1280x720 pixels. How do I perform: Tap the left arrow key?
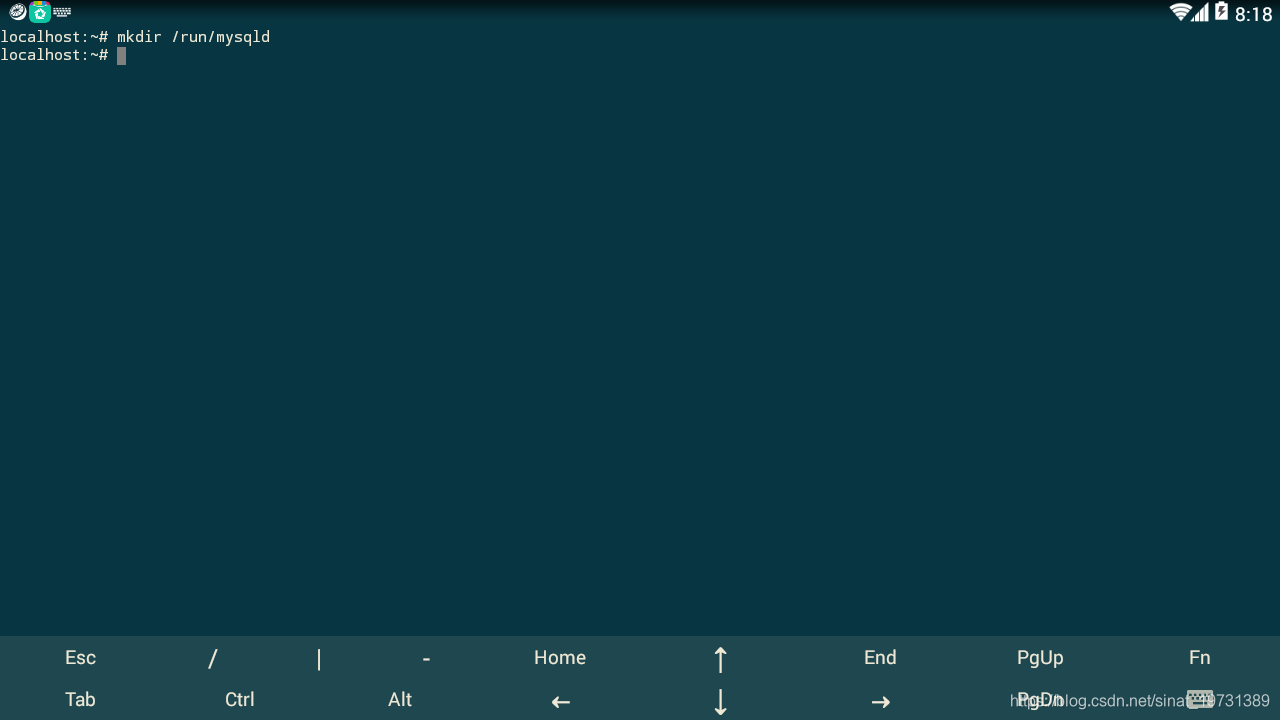(560, 701)
